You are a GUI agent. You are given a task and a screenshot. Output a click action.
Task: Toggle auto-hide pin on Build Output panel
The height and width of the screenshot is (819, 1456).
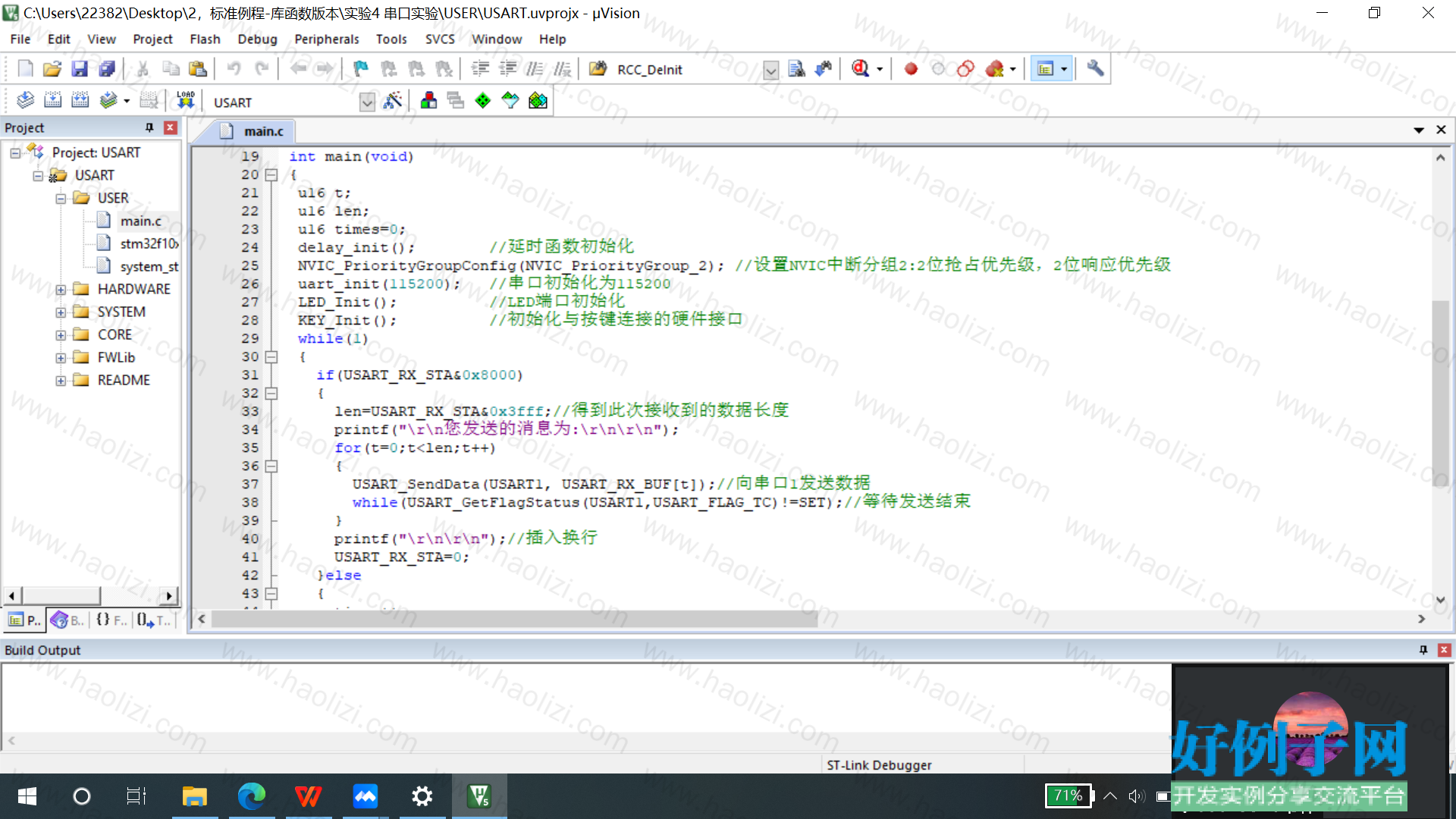tap(1423, 650)
